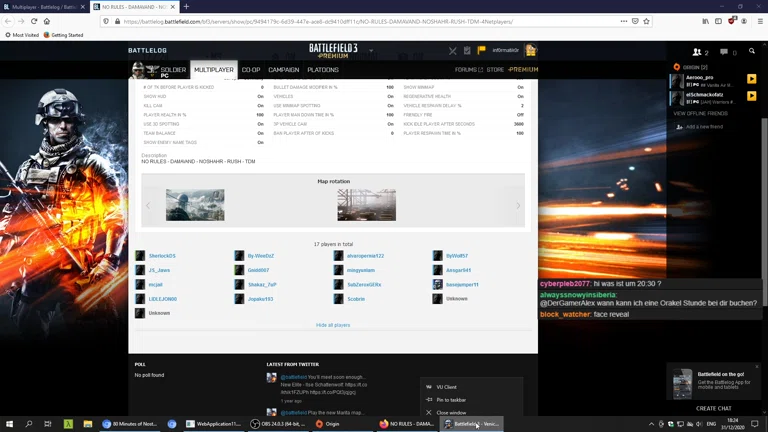
Task: Open player alvaropernia122 profile
Action: [365, 256]
